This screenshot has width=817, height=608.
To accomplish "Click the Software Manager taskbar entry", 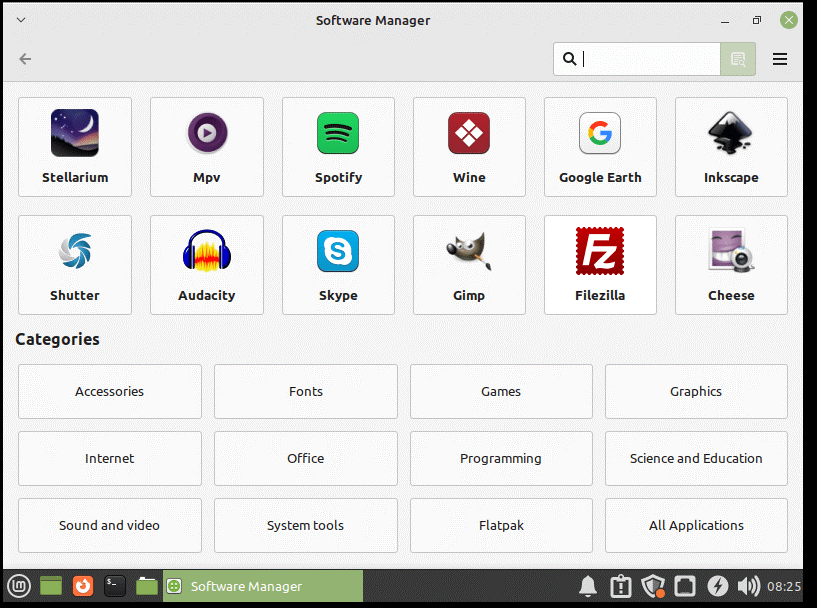I will coord(263,586).
